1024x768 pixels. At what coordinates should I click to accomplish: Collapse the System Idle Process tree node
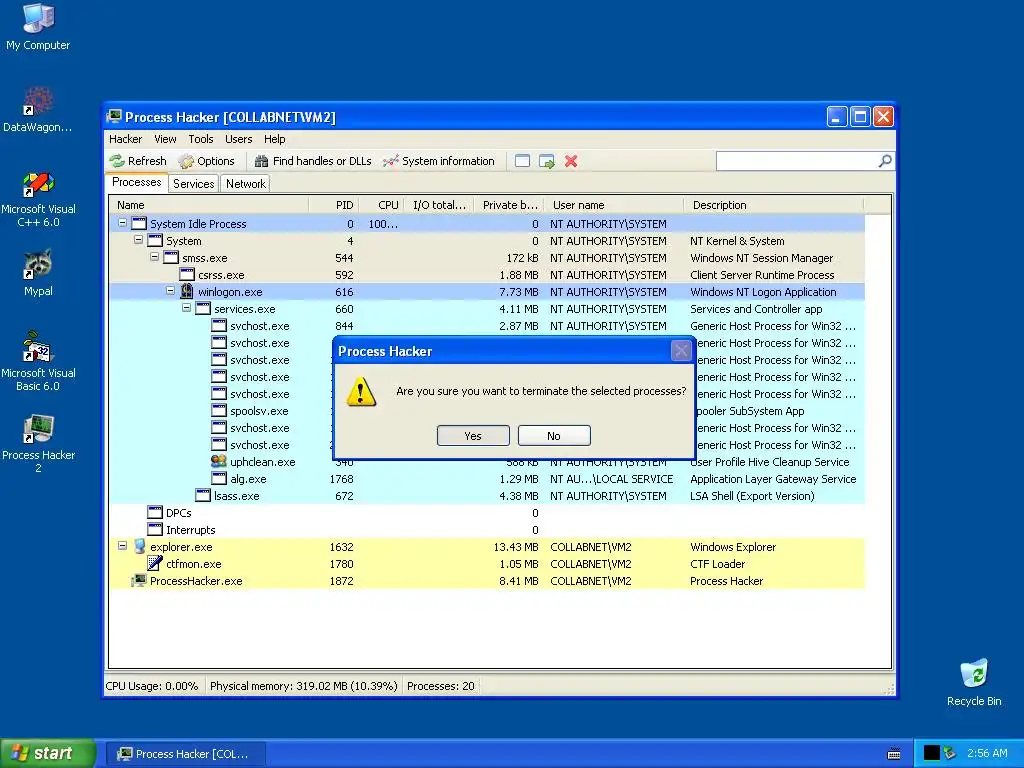pyautogui.click(x=122, y=223)
